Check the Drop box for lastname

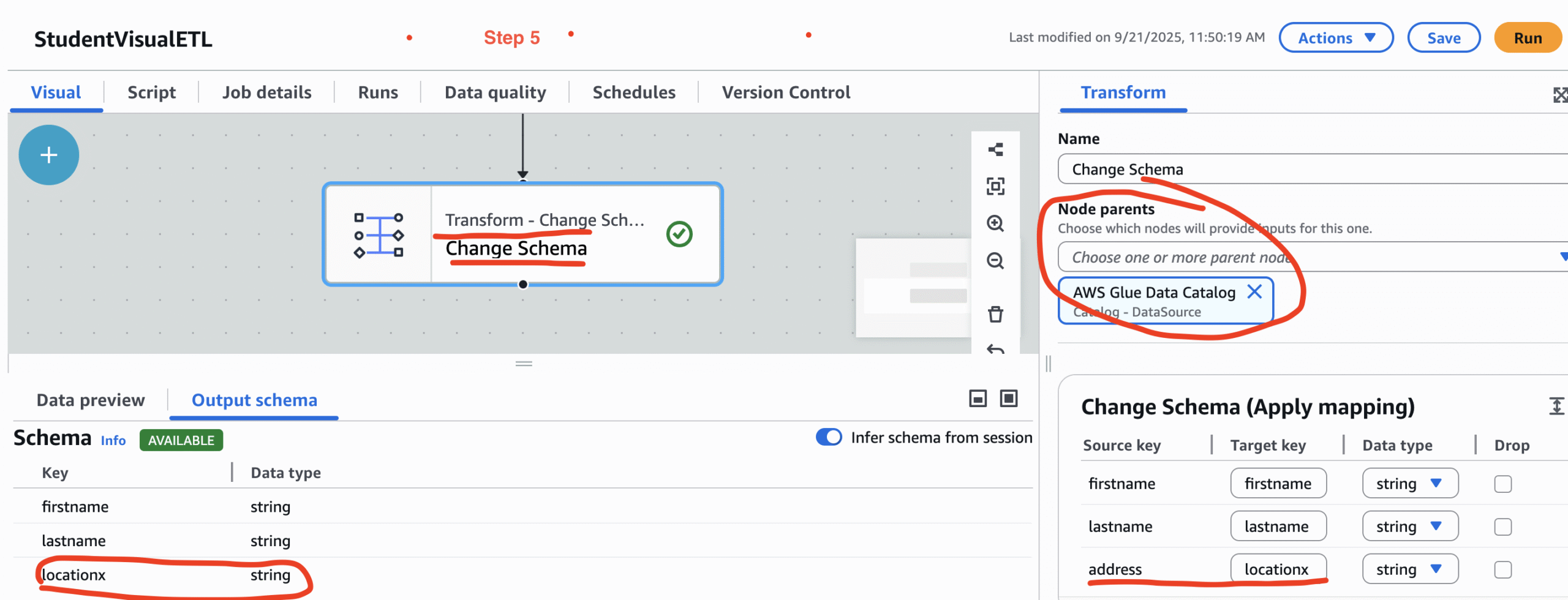pos(1502,527)
